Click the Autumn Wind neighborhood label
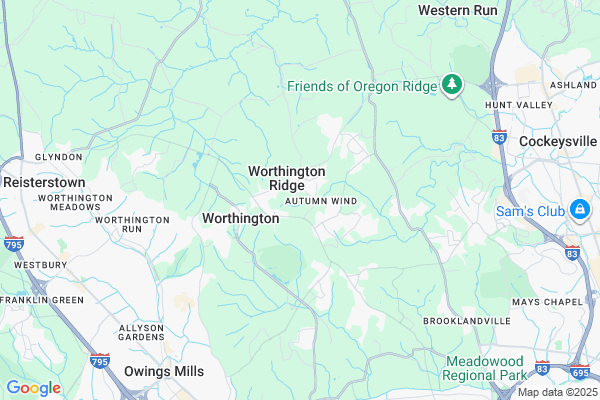 [x=321, y=201]
